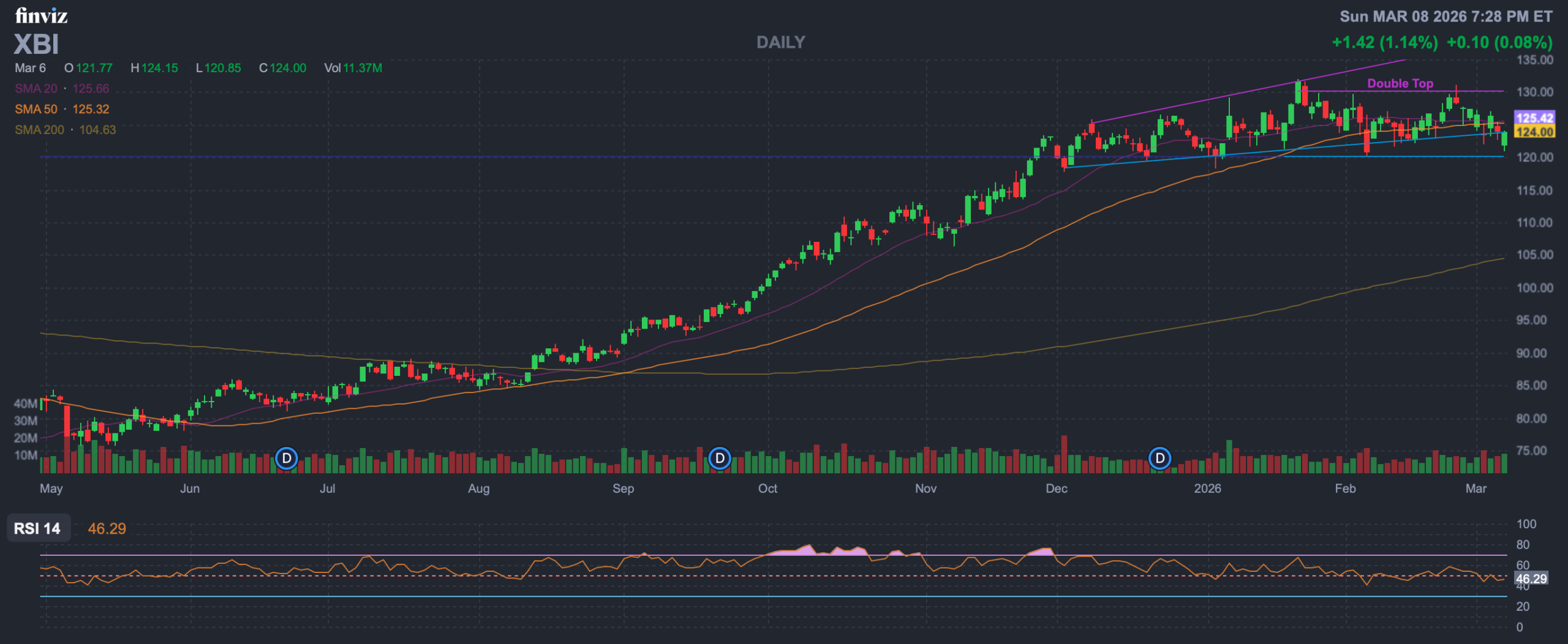Image resolution: width=1568 pixels, height=644 pixels.
Task: Click the 30M volume axis label
Action: tap(26, 421)
